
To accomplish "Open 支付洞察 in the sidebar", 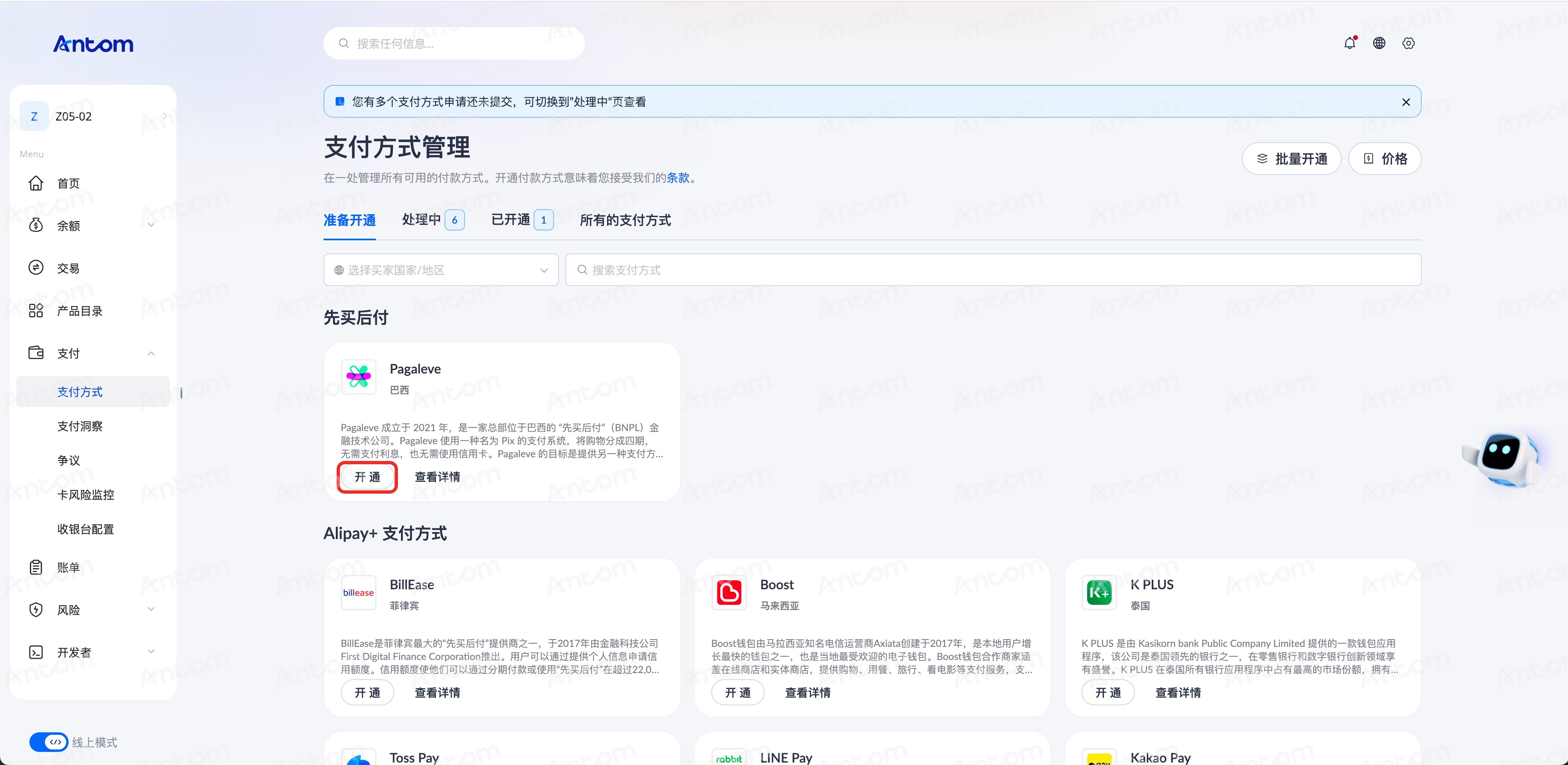I will click(80, 426).
